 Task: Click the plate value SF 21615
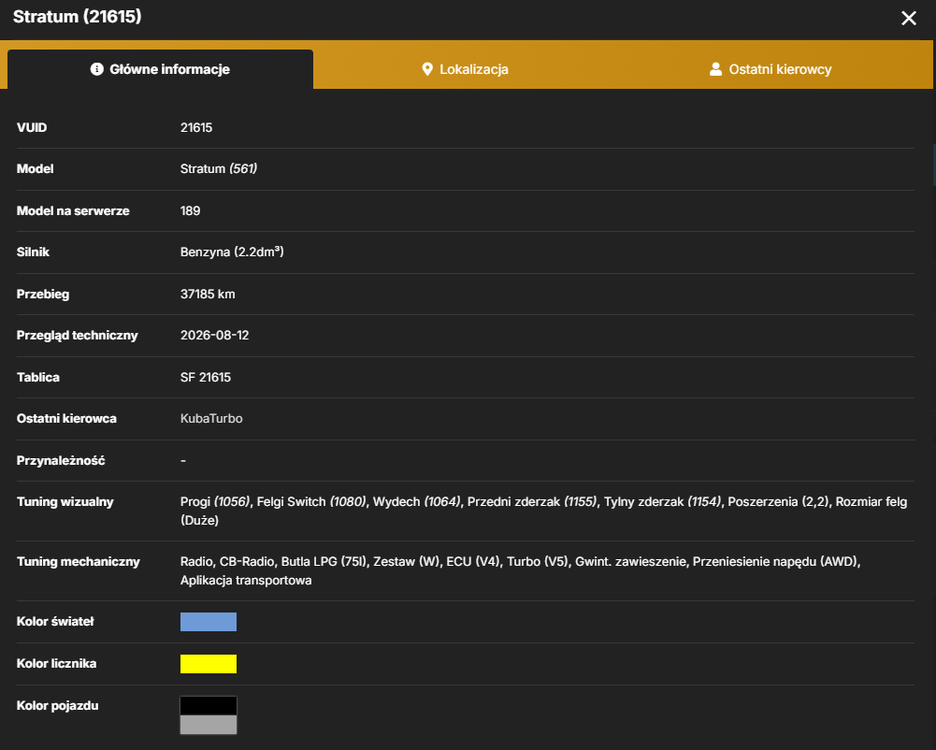(x=205, y=377)
